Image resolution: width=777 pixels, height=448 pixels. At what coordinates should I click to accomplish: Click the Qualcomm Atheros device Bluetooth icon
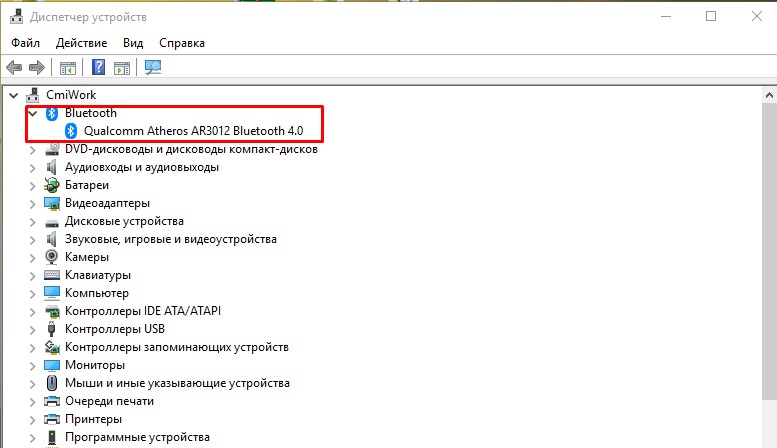[x=71, y=131]
